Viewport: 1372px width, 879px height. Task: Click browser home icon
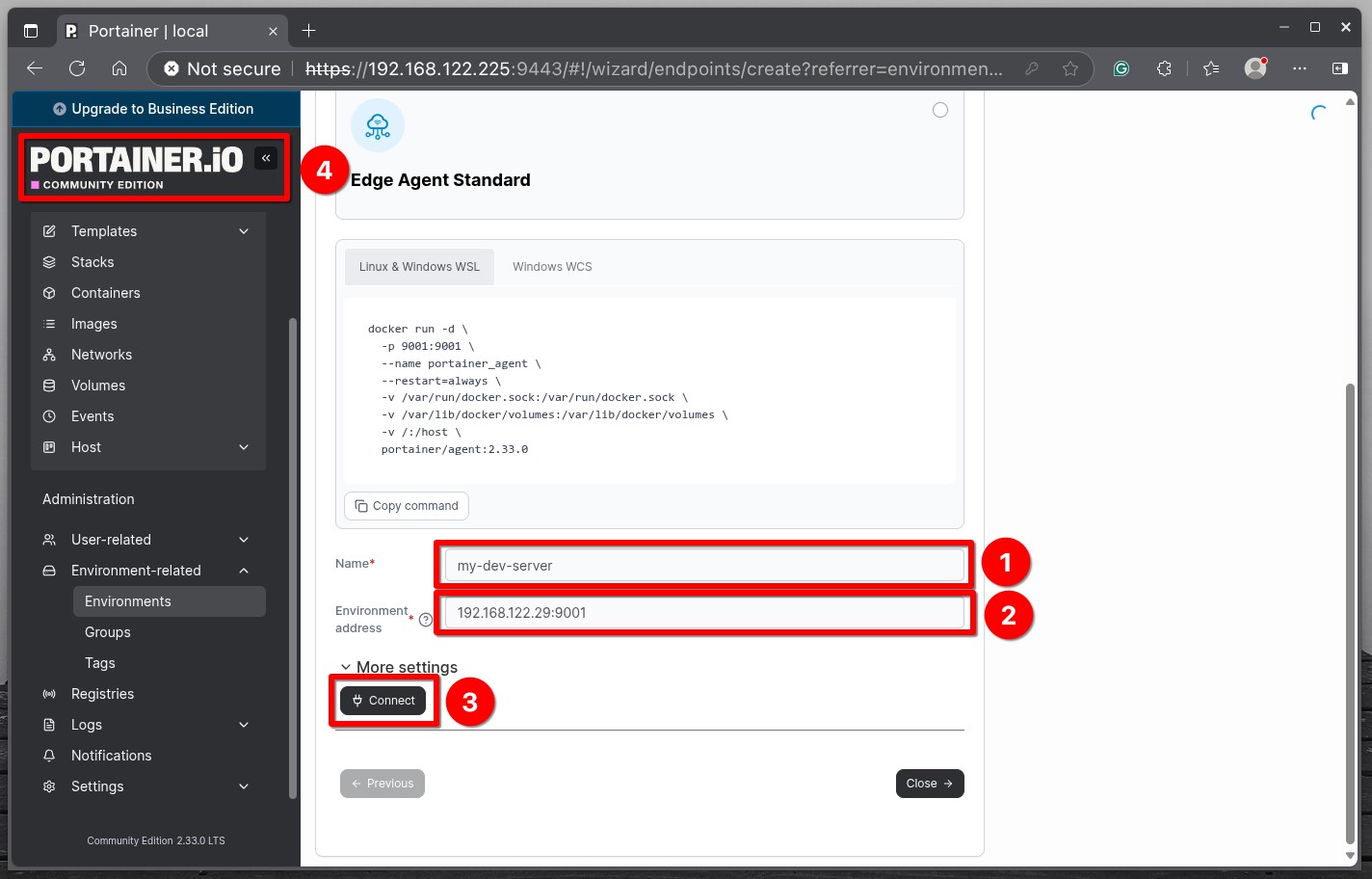119,68
